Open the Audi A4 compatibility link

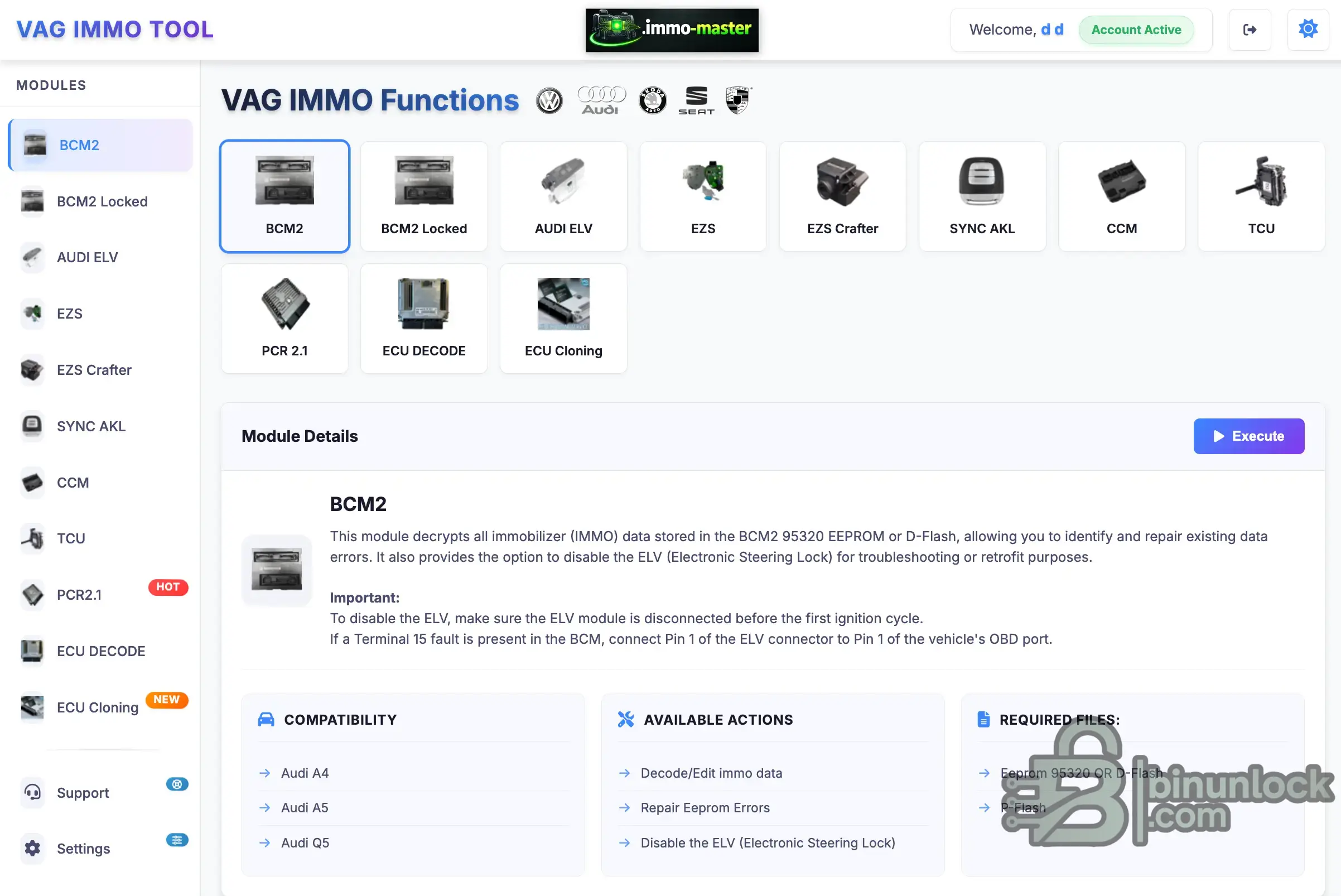[x=305, y=773]
